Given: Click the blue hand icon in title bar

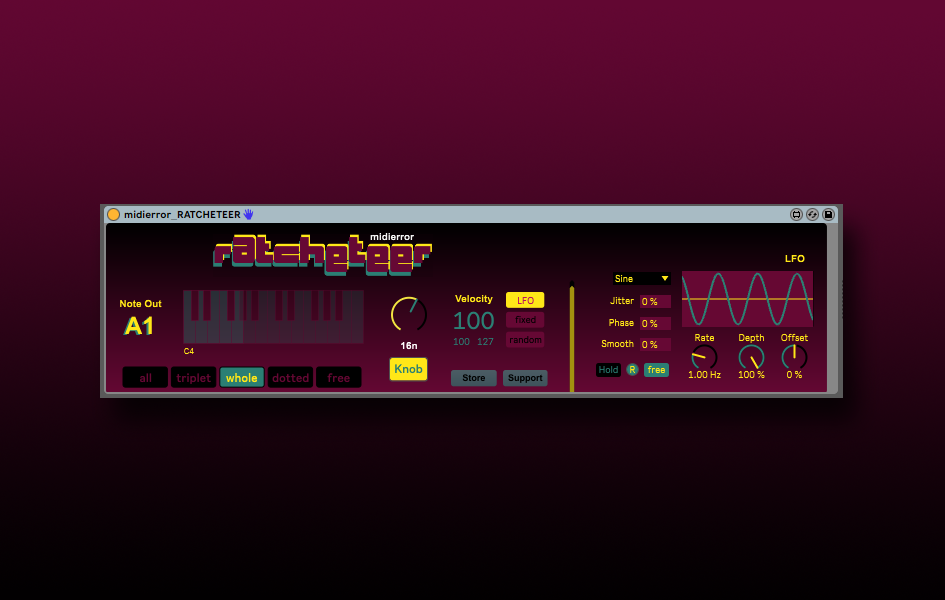Looking at the screenshot, I should click(248, 214).
